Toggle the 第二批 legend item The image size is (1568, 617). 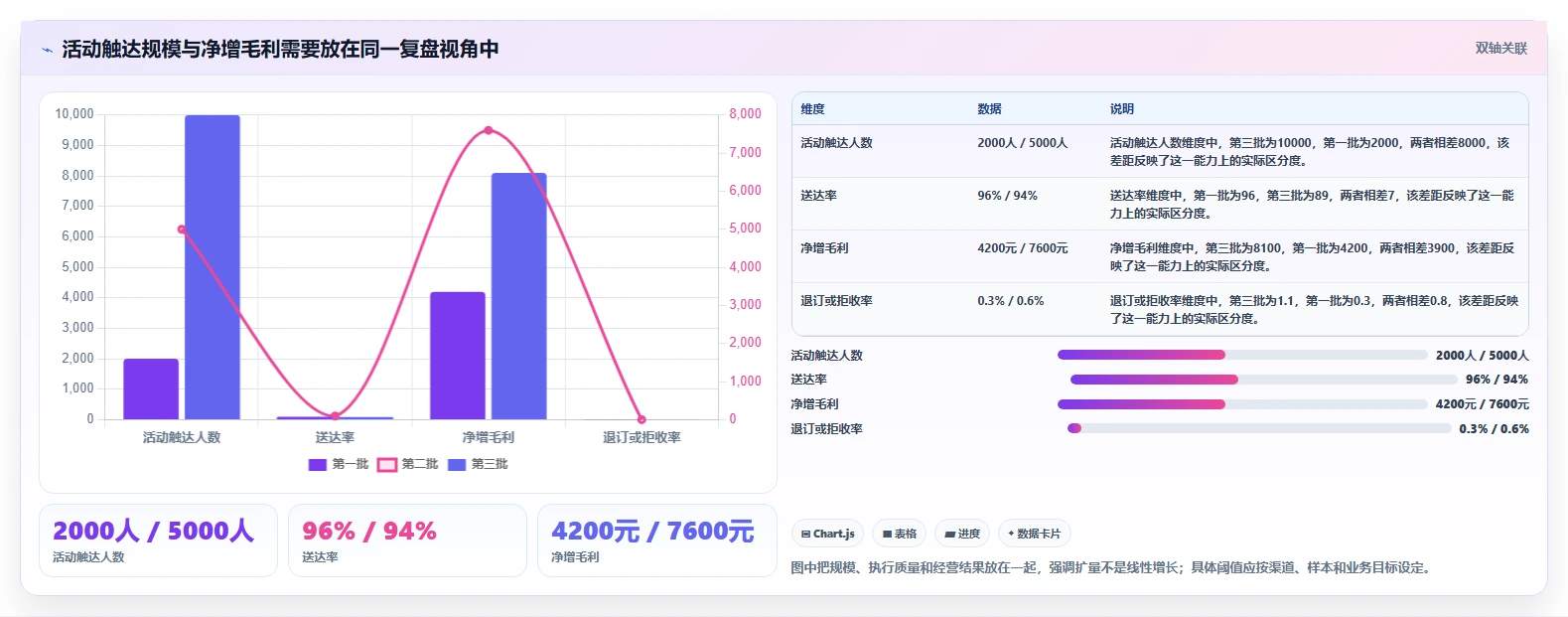coord(408,464)
